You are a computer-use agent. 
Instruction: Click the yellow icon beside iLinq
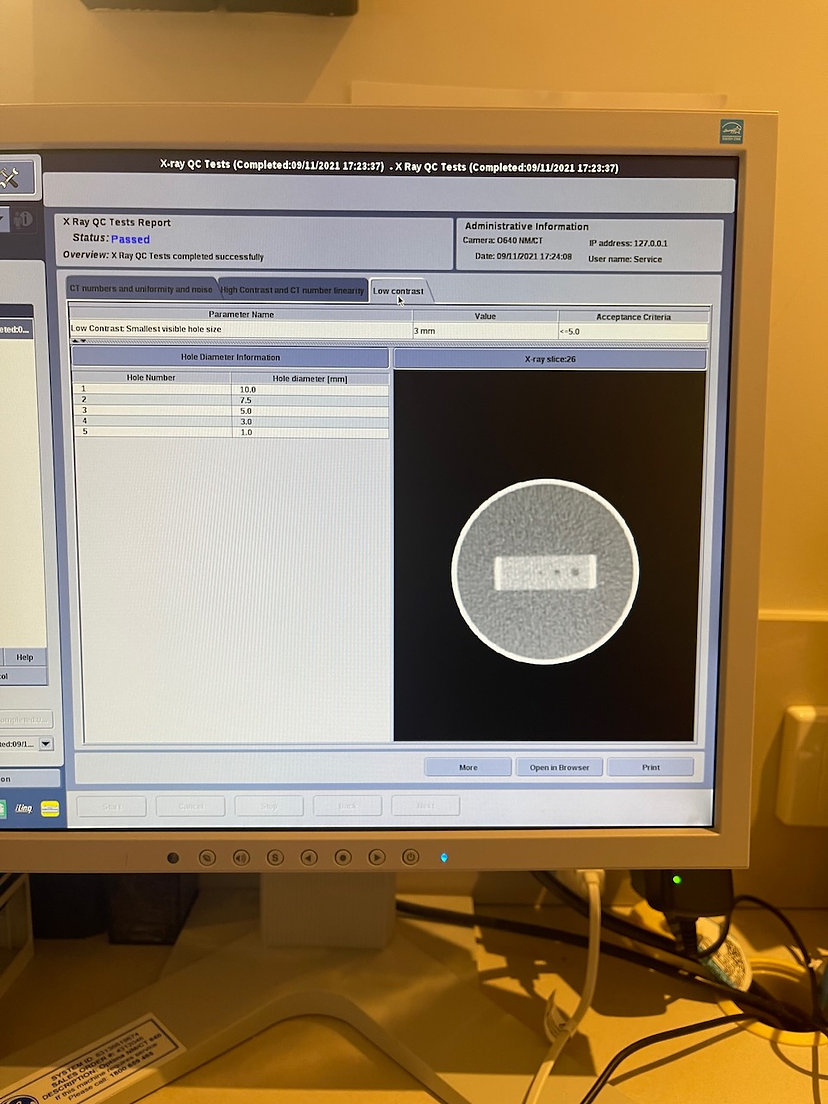coord(50,808)
